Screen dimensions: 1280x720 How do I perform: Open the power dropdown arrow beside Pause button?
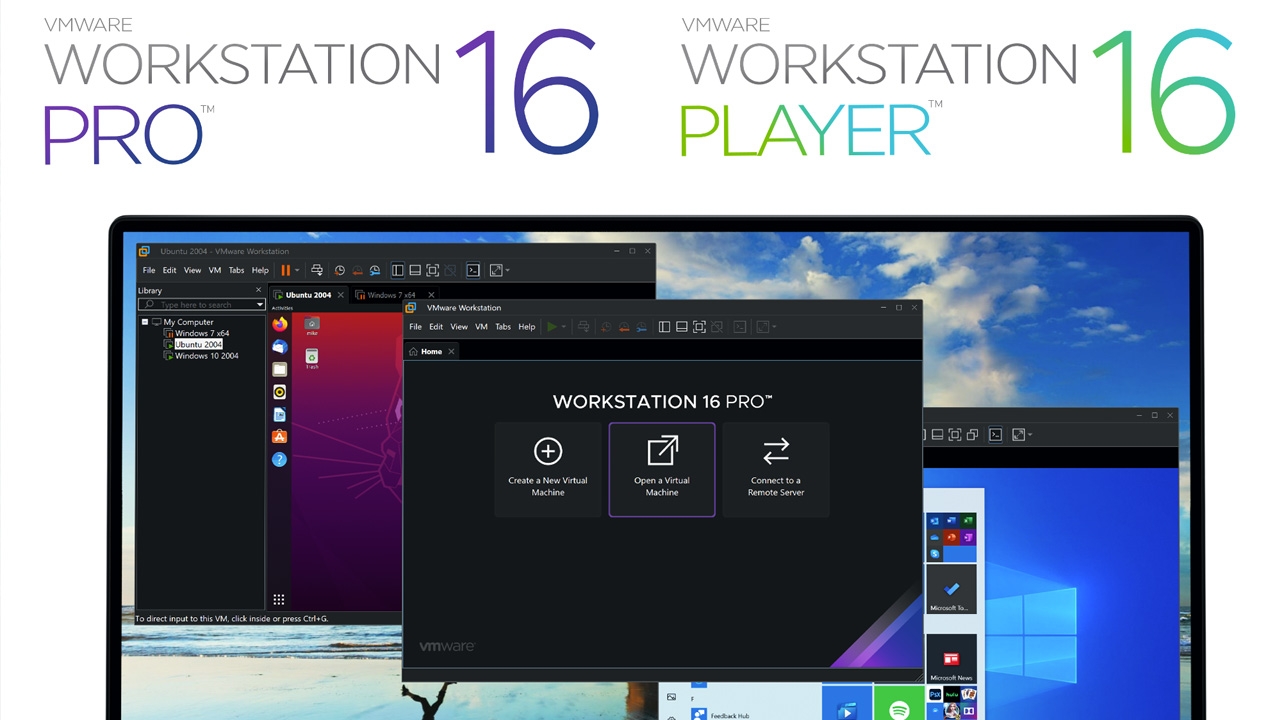point(297,270)
